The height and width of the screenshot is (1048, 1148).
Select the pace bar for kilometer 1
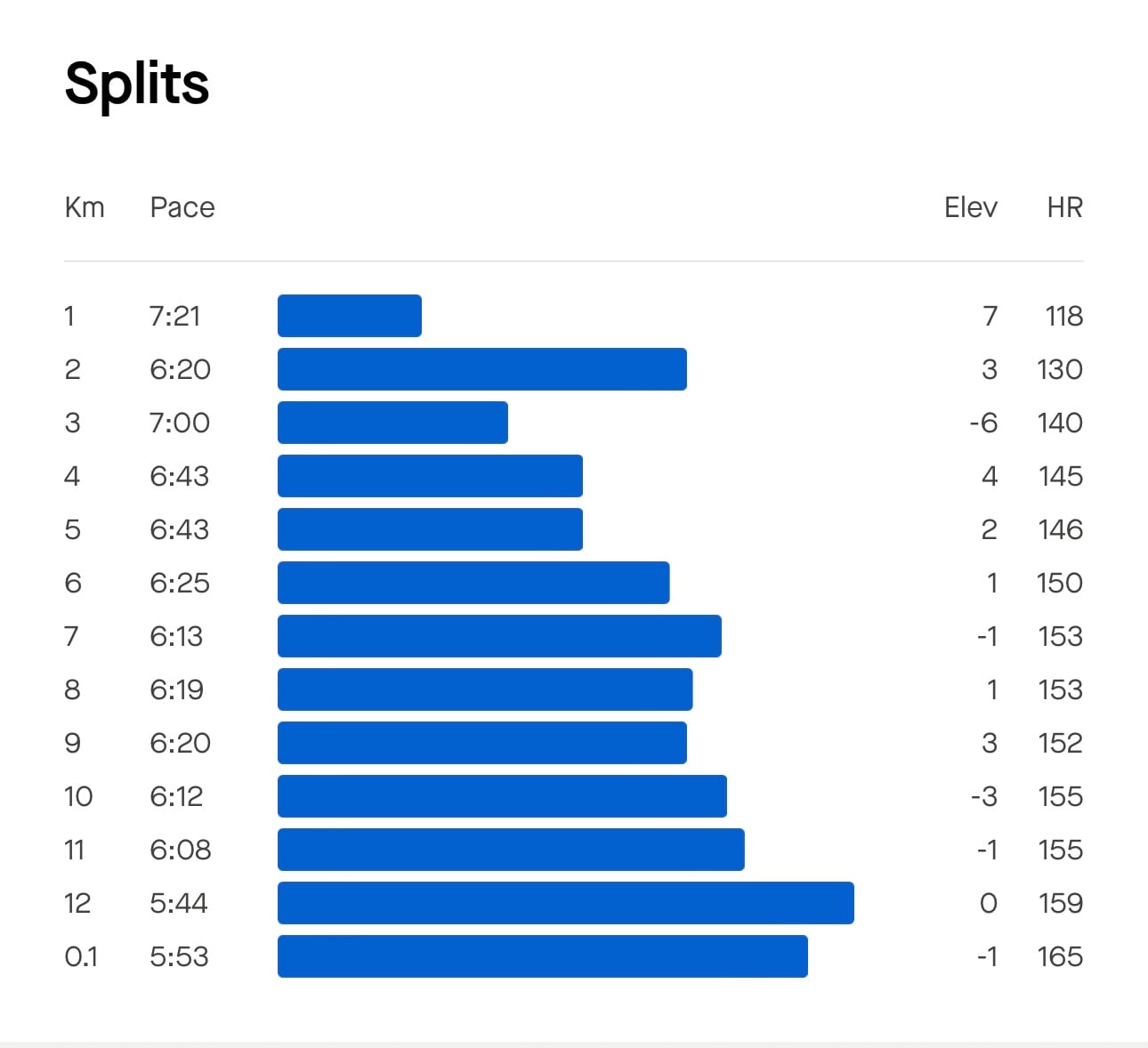[x=350, y=316]
